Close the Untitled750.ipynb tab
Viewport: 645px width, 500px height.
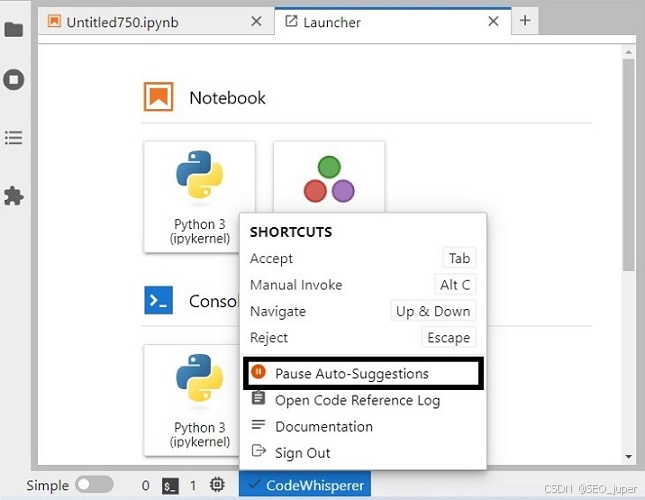pyautogui.click(x=256, y=21)
